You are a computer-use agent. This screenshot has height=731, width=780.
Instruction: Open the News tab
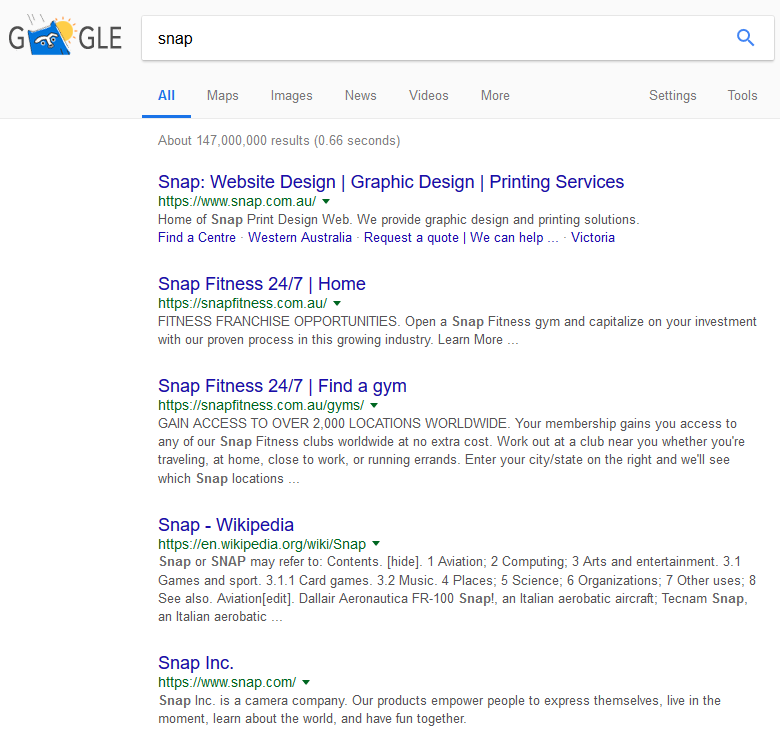(x=361, y=96)
